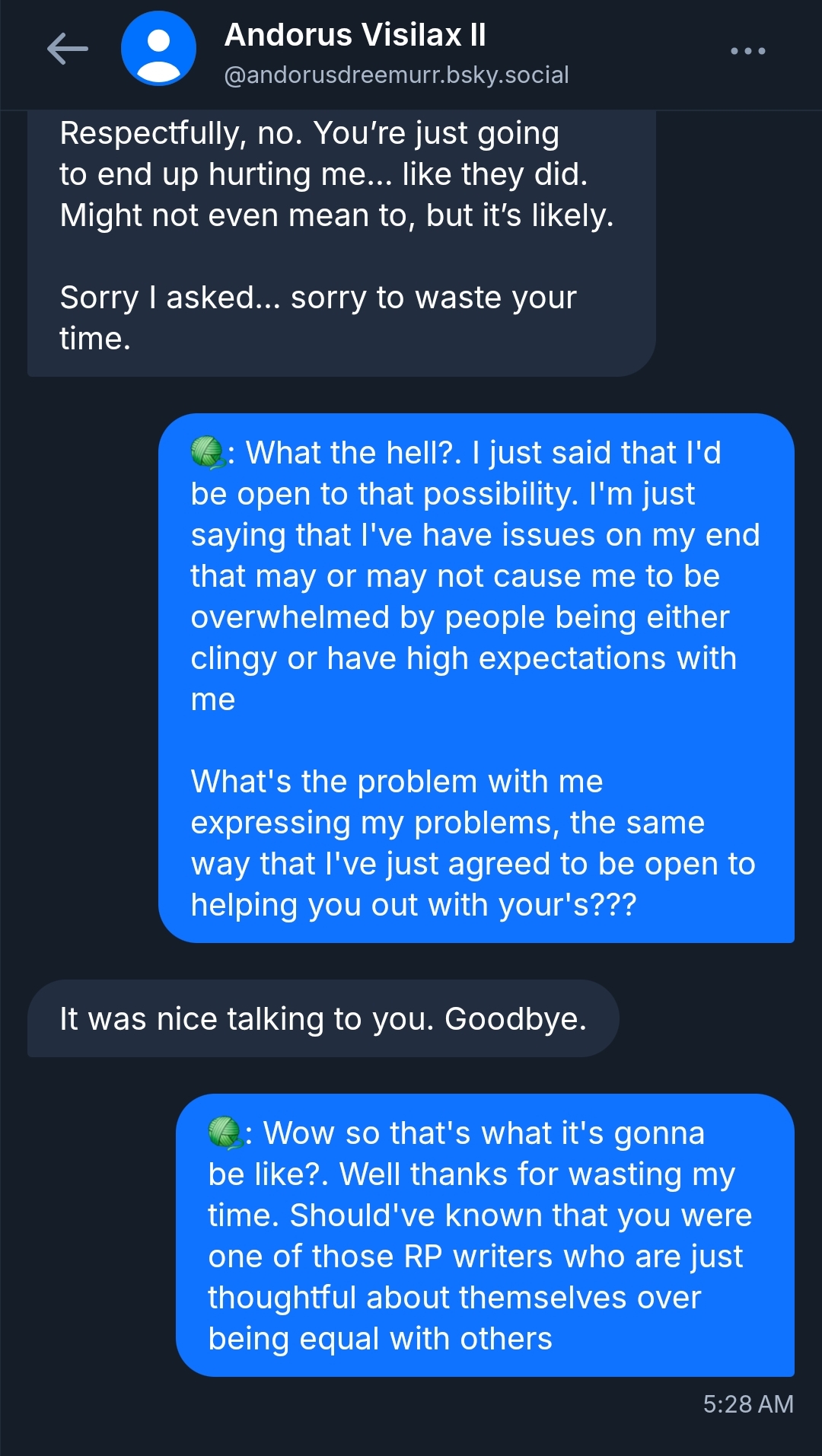
Task: Click the yarn emoji in 'Wow so that's' message
Action: (x=225, y=1133)
